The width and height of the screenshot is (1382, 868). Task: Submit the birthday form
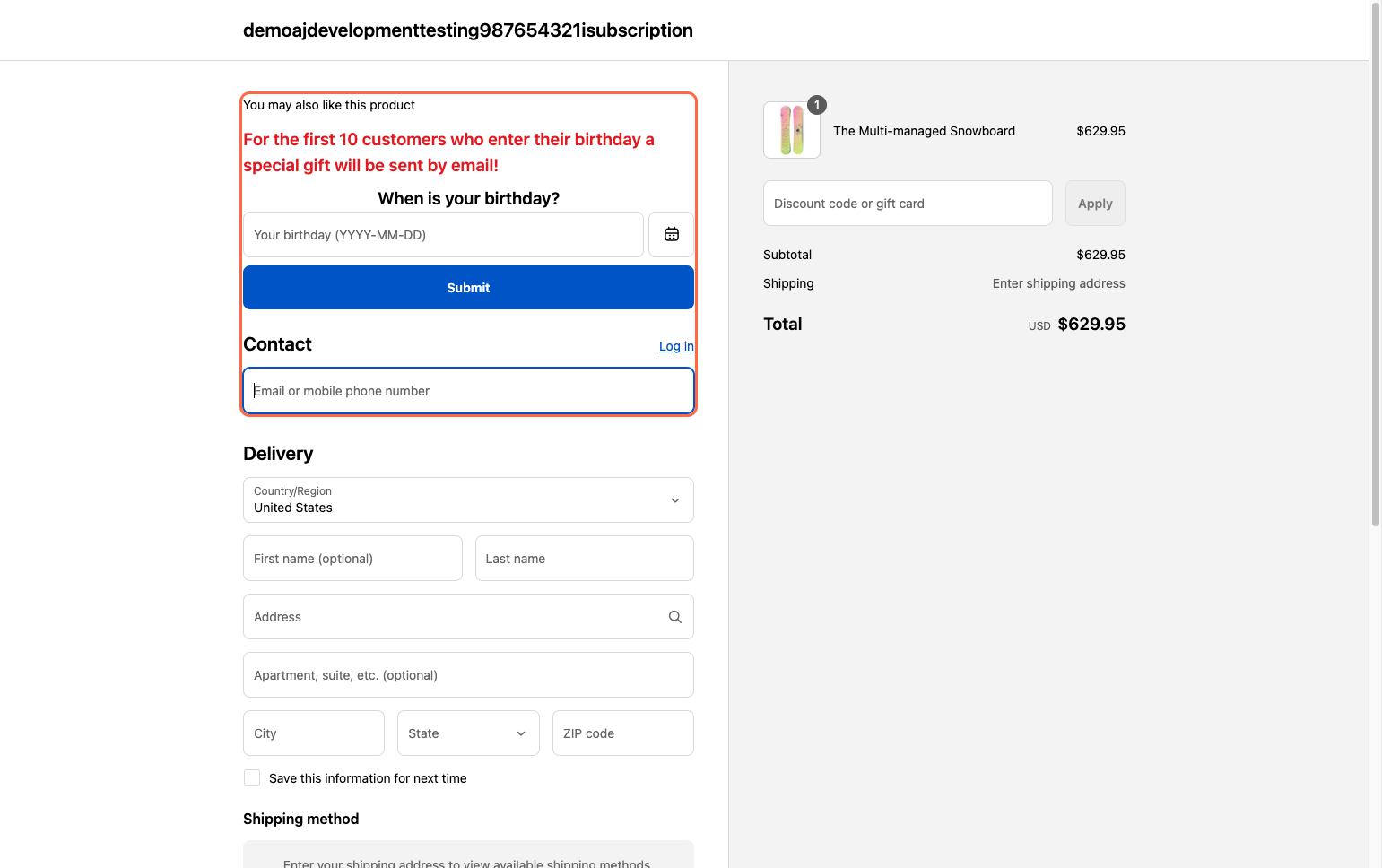point(468,288)
